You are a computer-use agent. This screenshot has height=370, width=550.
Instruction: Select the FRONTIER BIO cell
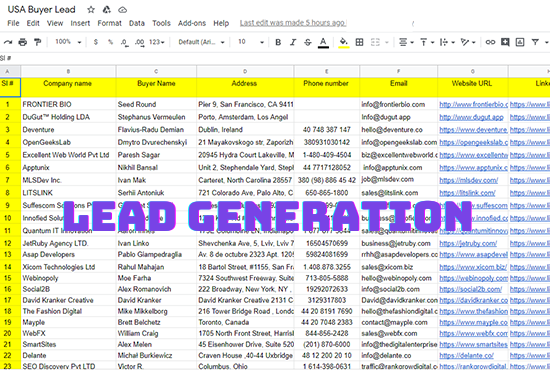click(68, 104)
